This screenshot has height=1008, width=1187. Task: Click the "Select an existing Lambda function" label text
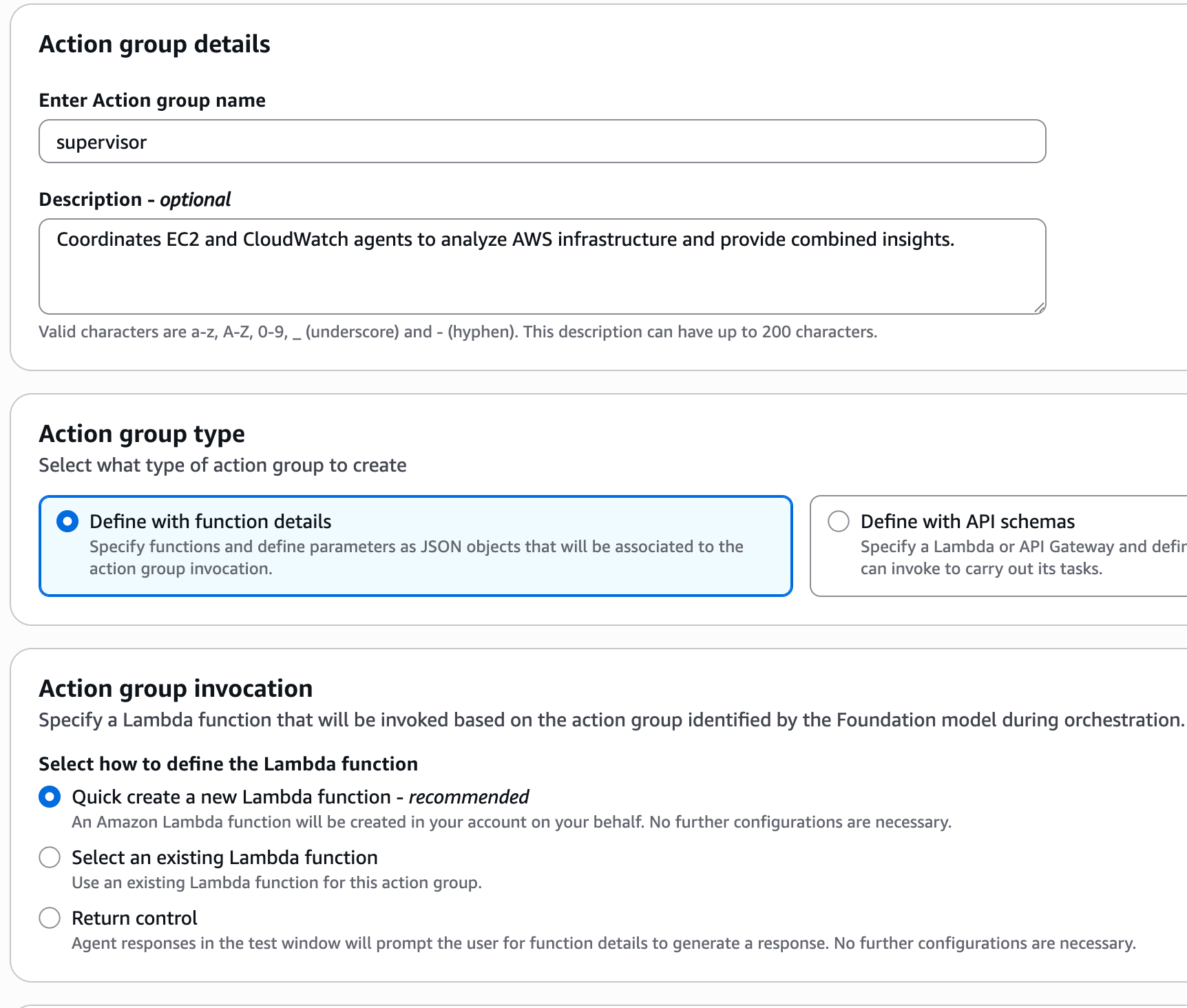(224, 858)
